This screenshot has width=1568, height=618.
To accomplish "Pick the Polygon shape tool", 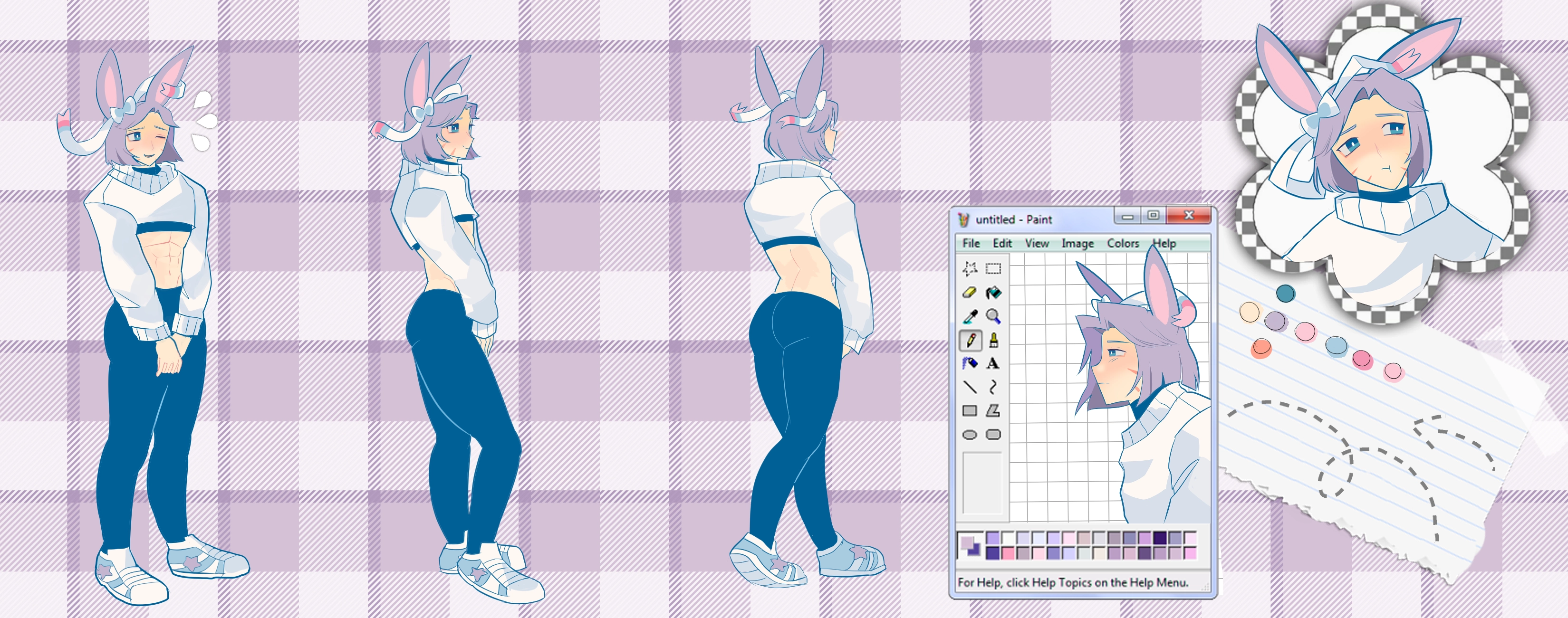I will [993, 410].
